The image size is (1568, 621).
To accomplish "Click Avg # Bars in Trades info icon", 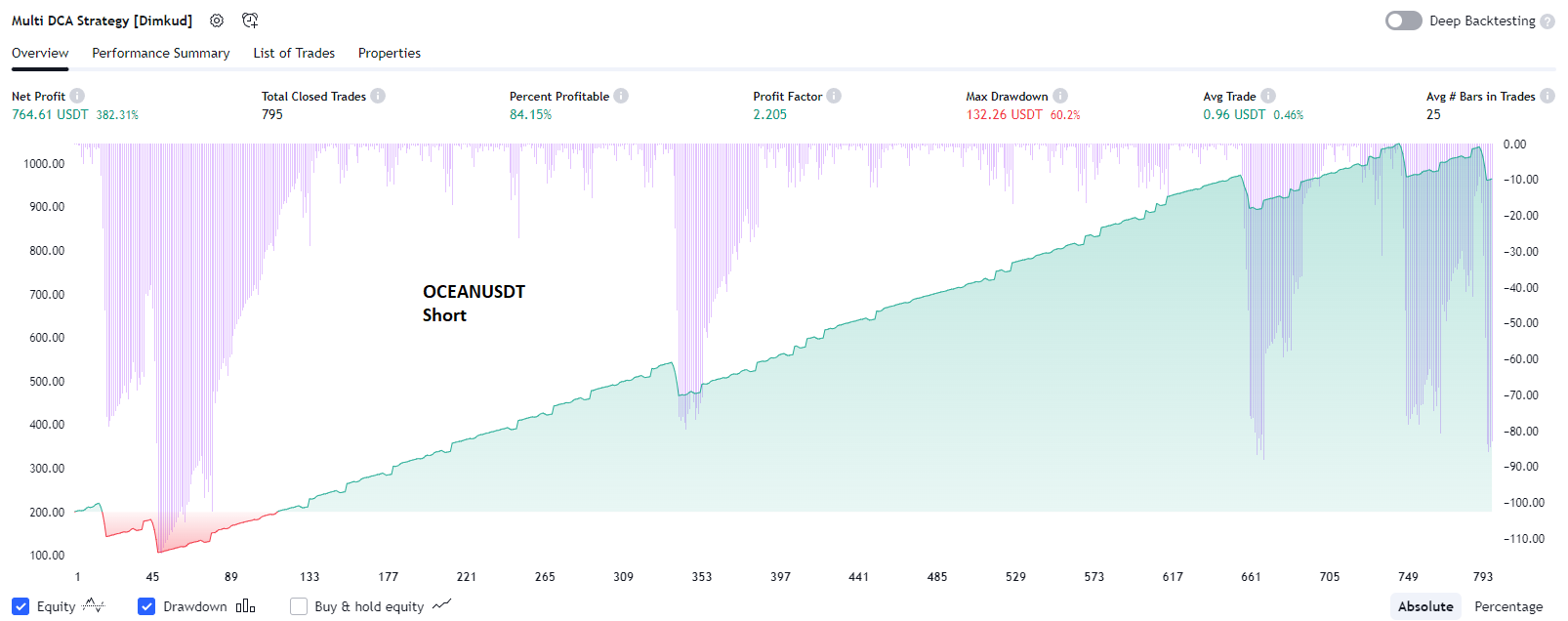I will tap(1547, 96).
